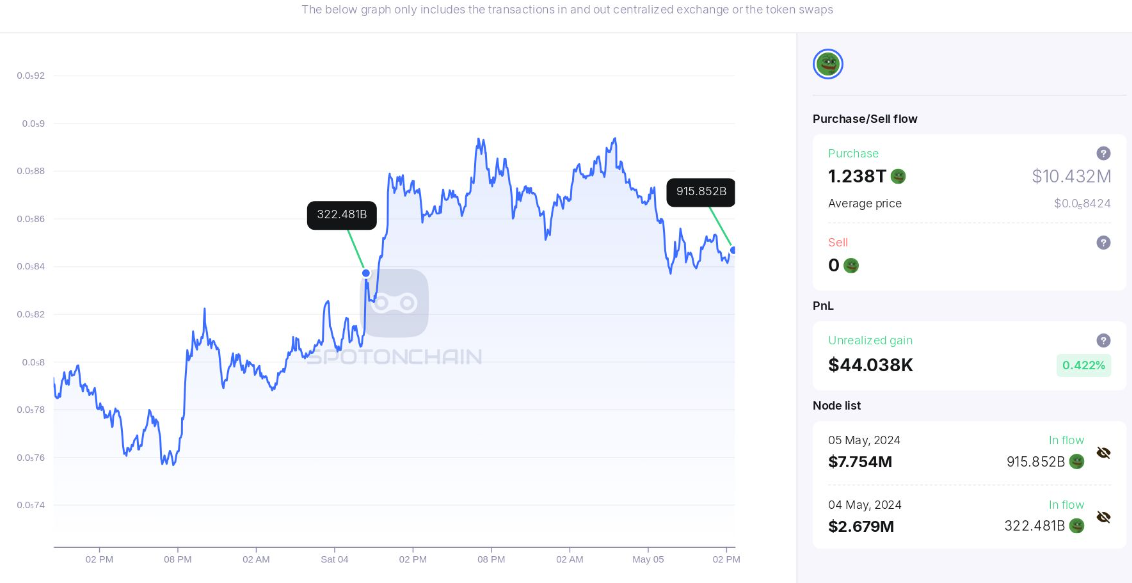The width and height of the screenshot is (1132, 583).
Task: Click the PEPE coin icon beside 1.238T
Action: pos(898,176)
